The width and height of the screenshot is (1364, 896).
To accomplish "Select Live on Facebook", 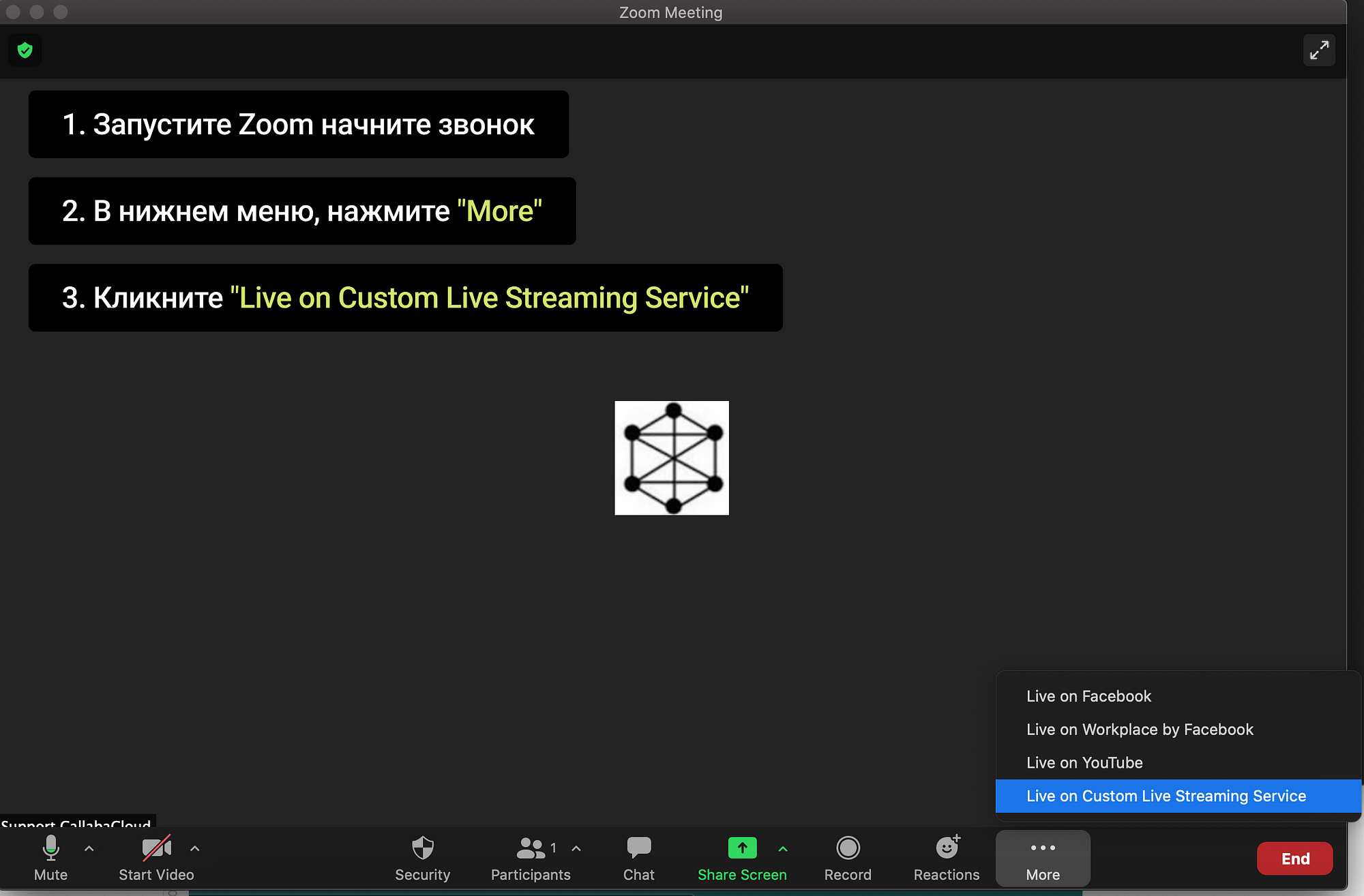I will pos(1178,696).
